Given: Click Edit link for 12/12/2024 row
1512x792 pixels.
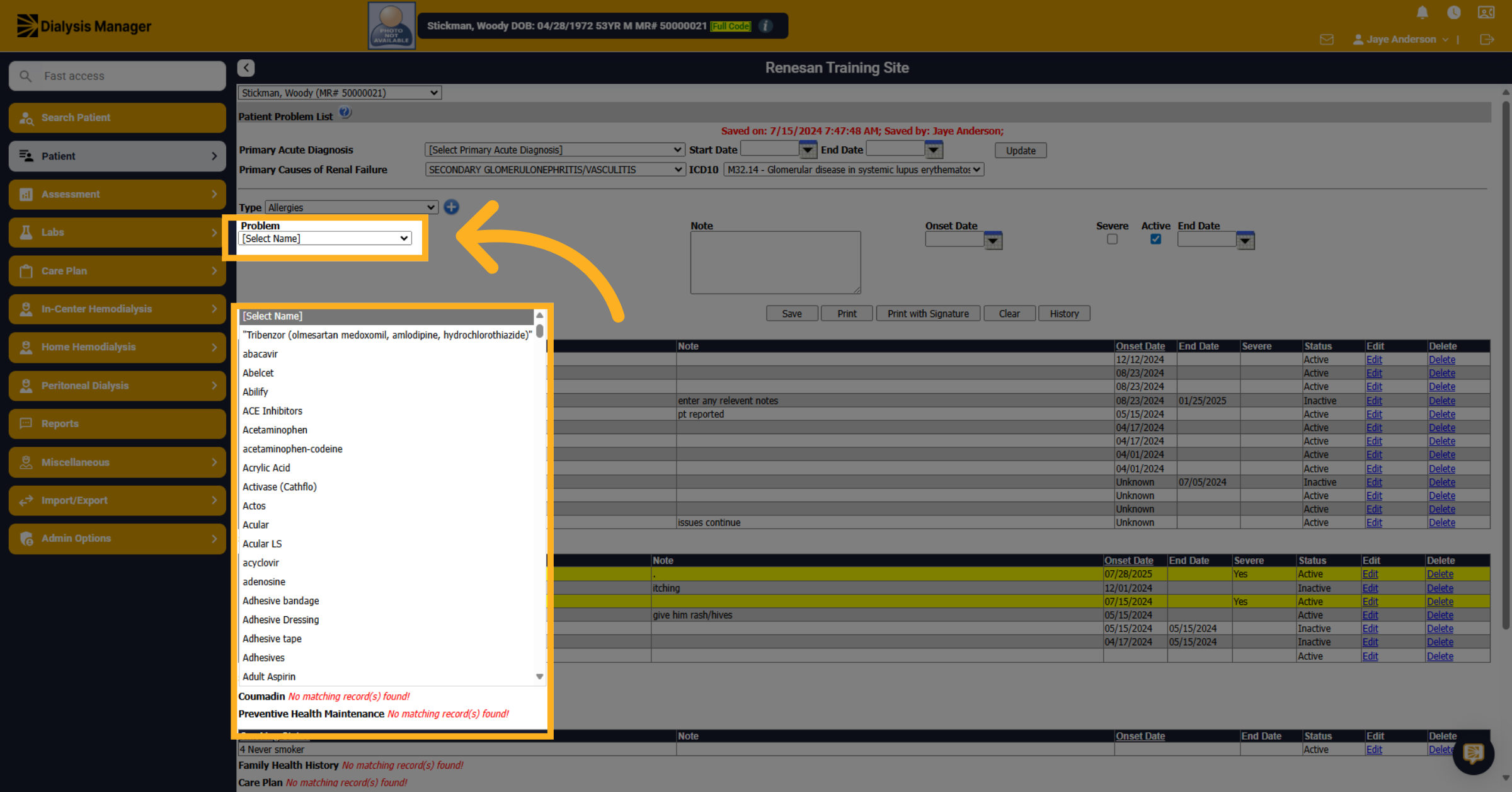Looking at the screenshot, I should tap(1374, 360).
